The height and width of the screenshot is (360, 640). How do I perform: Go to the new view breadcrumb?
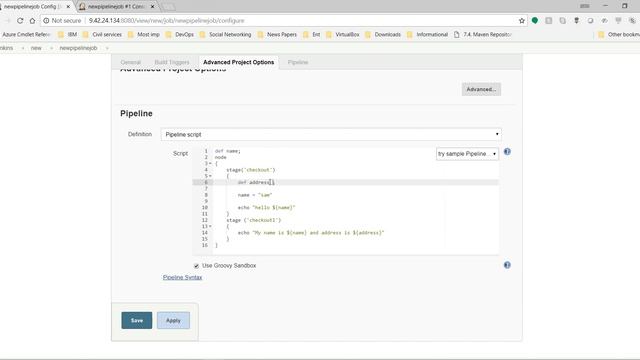point(36,48)
